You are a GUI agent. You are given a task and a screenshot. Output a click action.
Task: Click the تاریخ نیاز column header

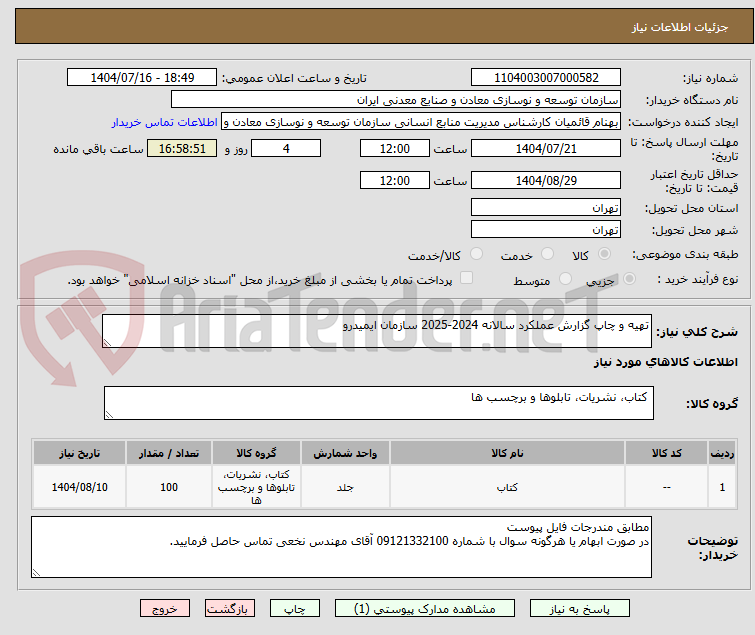point(79,453)
